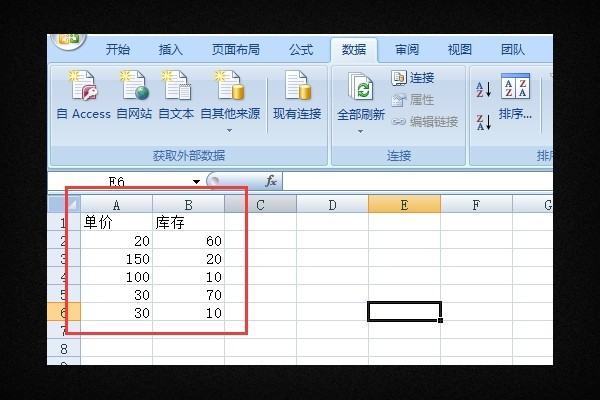Open the 属性 properties option
Viewport: 600px width, 400px height.
[413, 100]
